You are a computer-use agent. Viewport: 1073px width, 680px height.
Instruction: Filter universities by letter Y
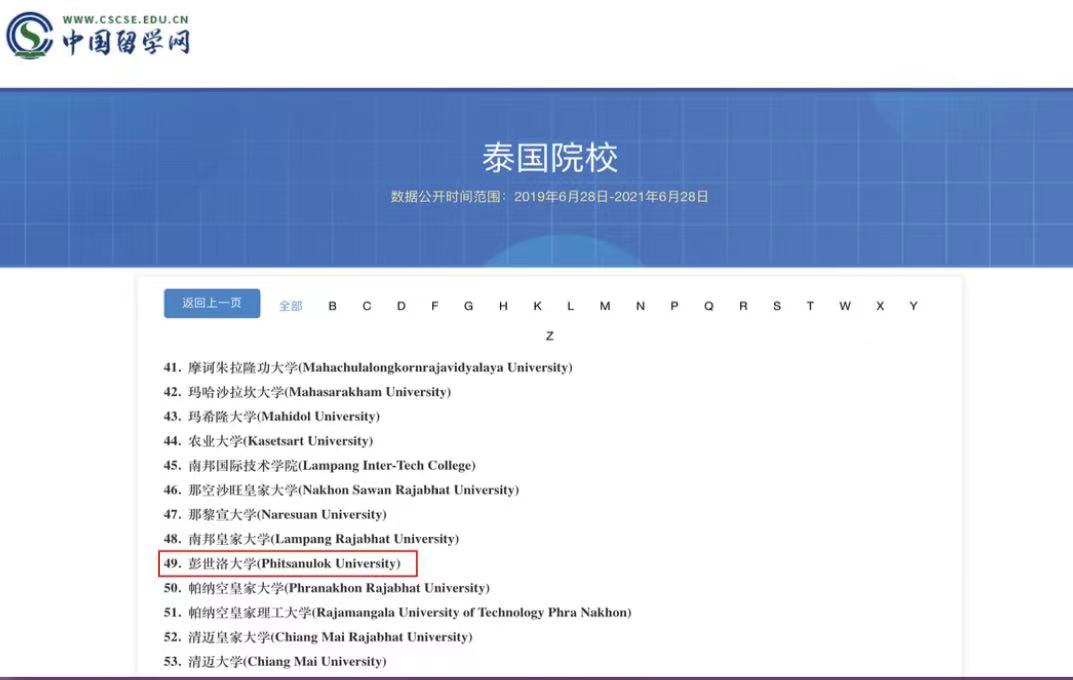pos(913,306)
